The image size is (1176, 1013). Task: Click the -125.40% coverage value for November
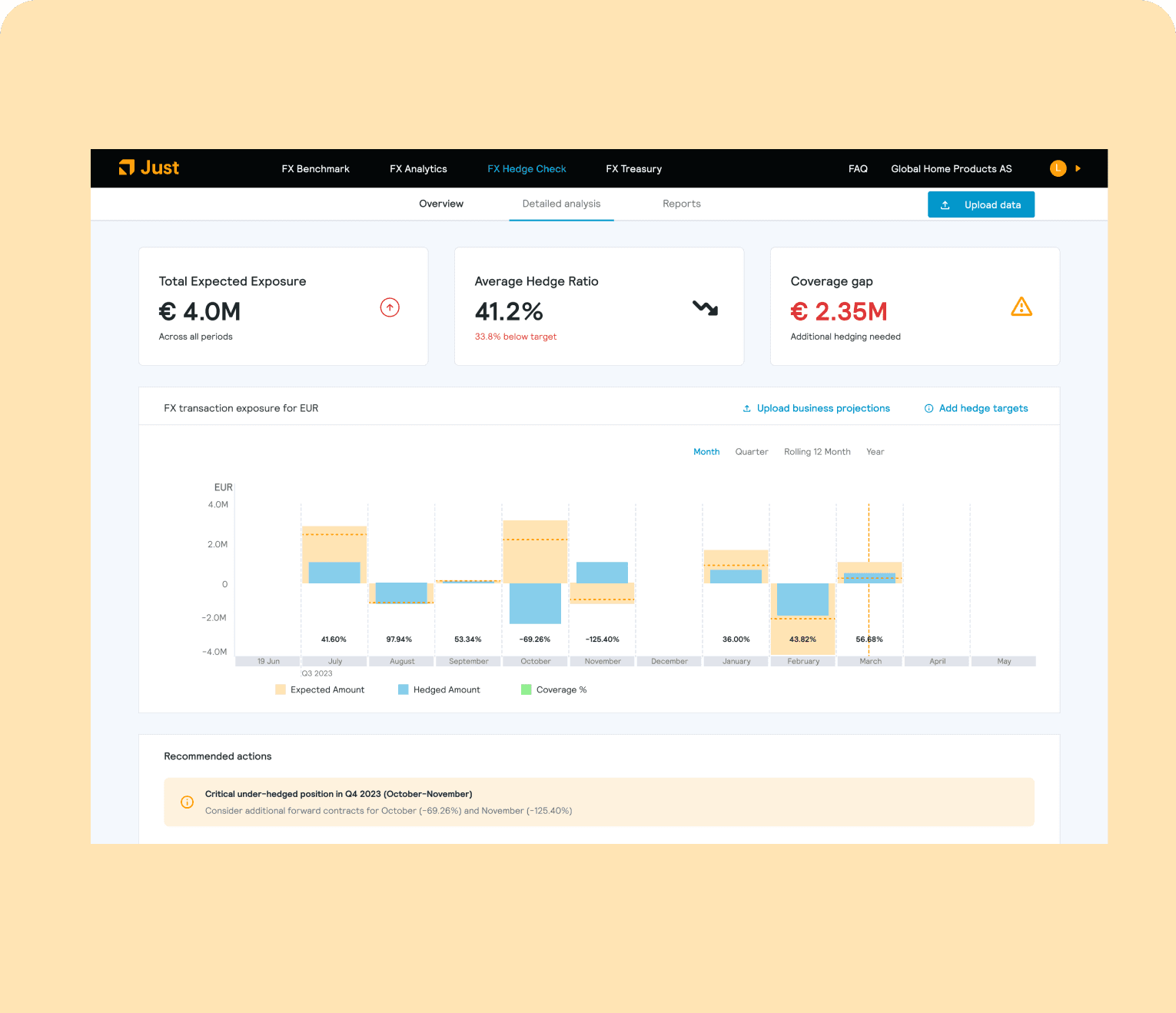point(603,639)
